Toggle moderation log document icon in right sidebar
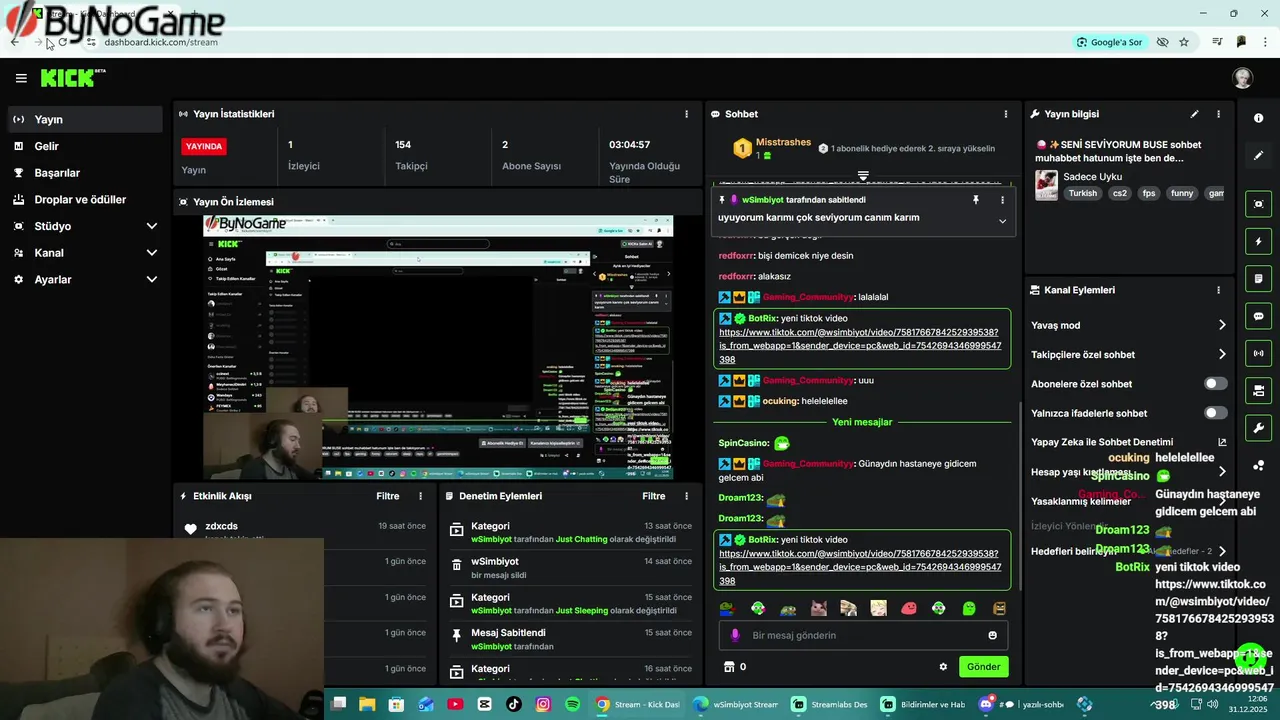Screen dimensions: 1280x720 click(x=1258, y=278)
